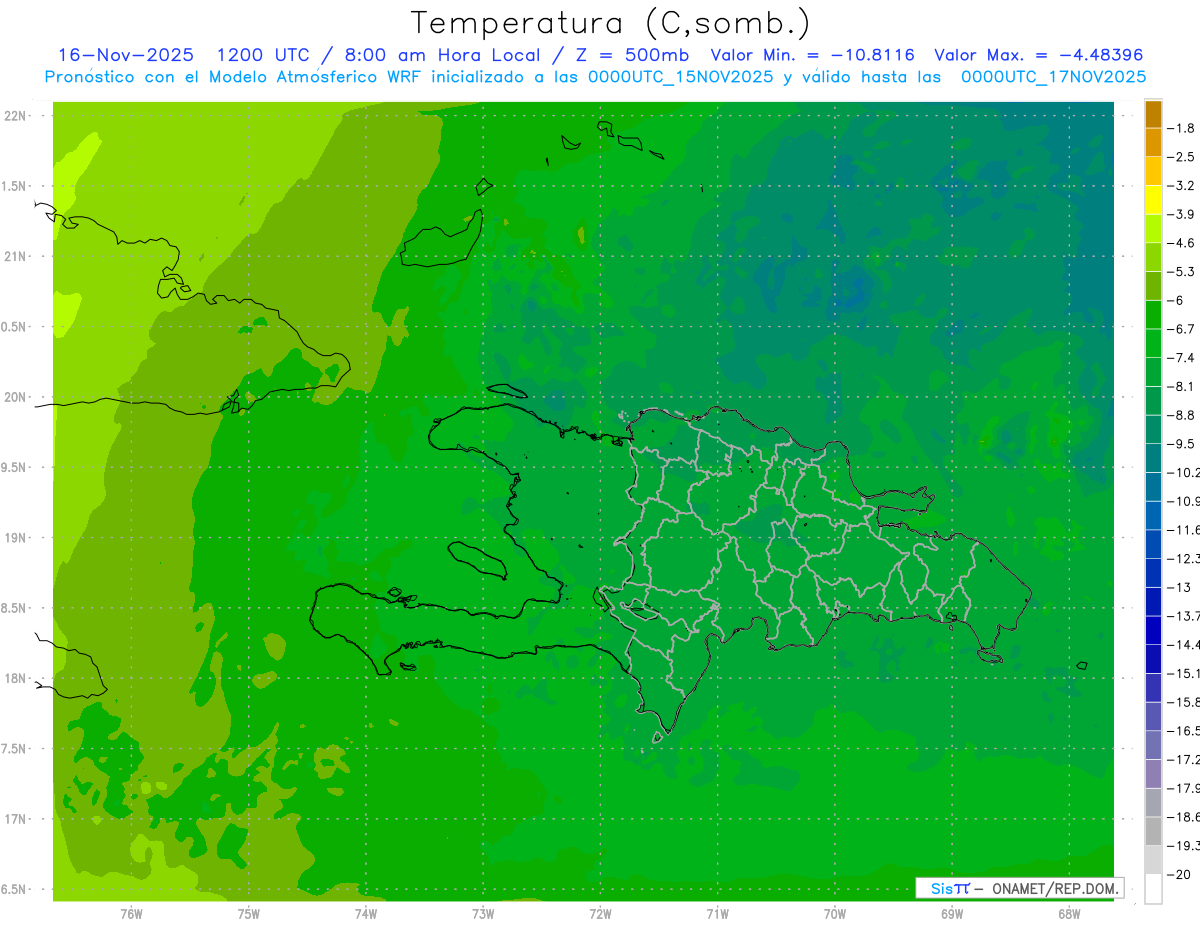Click the '72W' longitude label
Viewport: 1200px width, 927px height.
click(600, 914)
